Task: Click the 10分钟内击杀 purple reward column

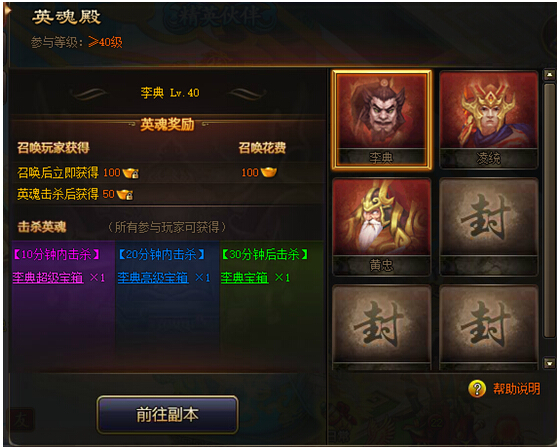Action: tap(63, 306)
